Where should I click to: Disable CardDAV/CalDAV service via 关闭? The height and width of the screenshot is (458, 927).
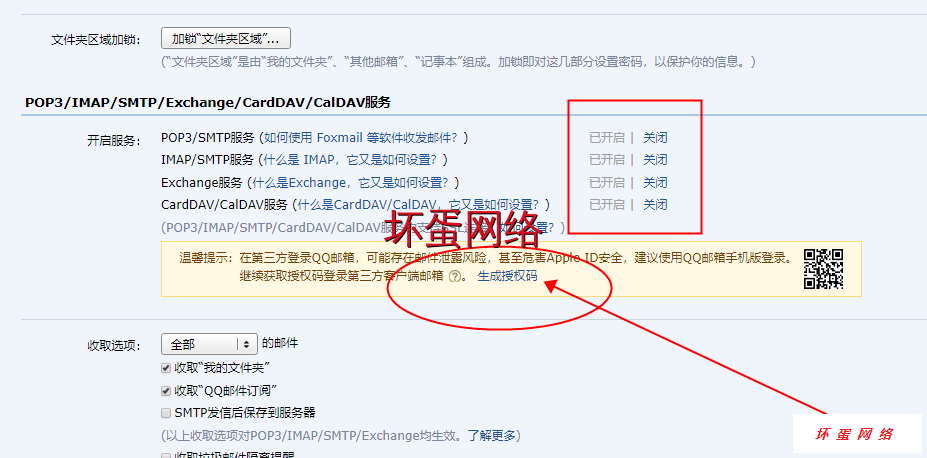click(x=655, y=205)
